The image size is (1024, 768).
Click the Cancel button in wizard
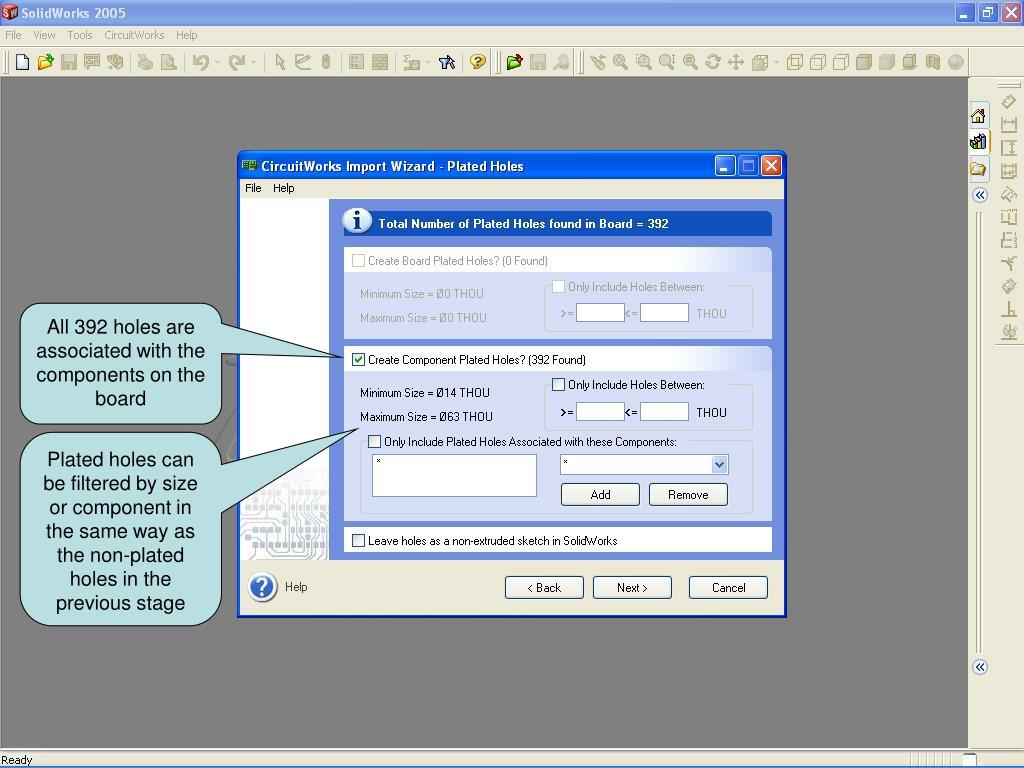[x=728, y=587]
